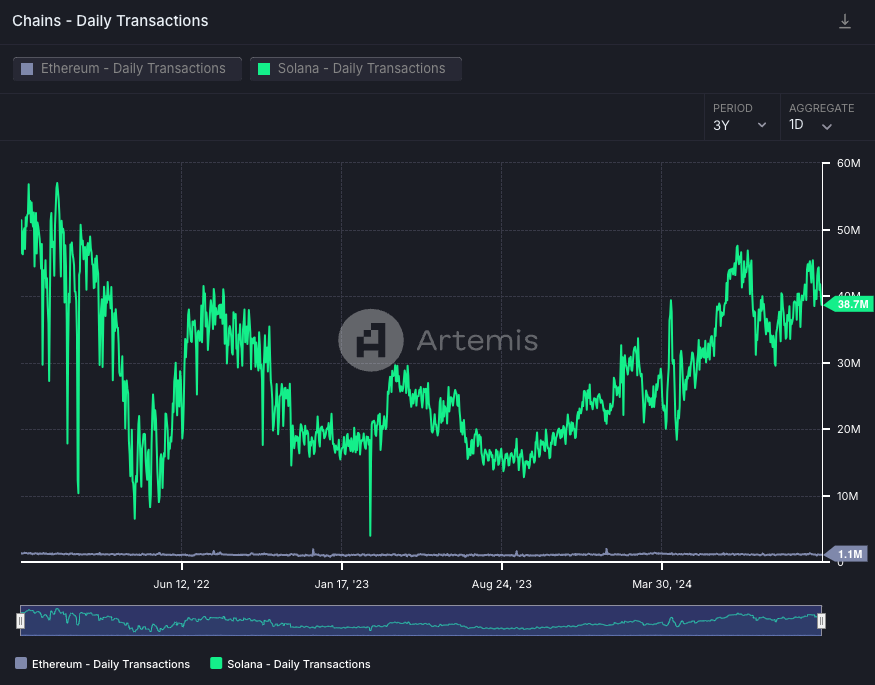Click the Jan 17, '23 axis label
Screen dimensions: 875x685
tap(341, 584)
